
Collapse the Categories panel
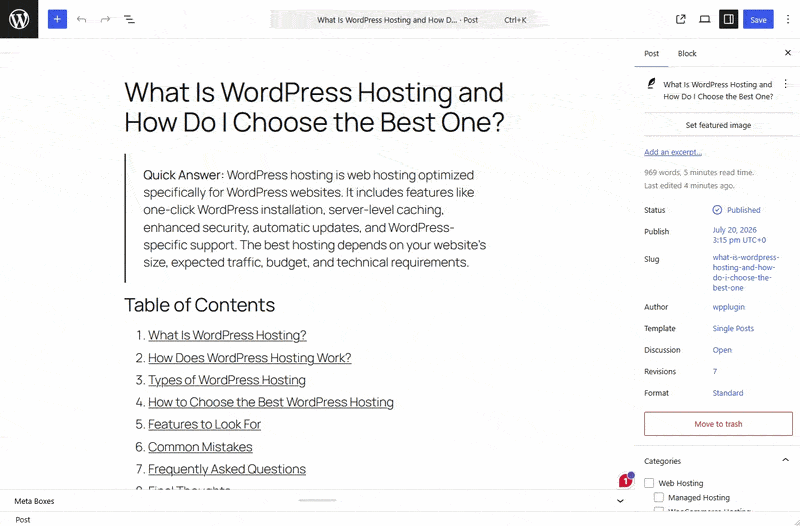(785, 460)
